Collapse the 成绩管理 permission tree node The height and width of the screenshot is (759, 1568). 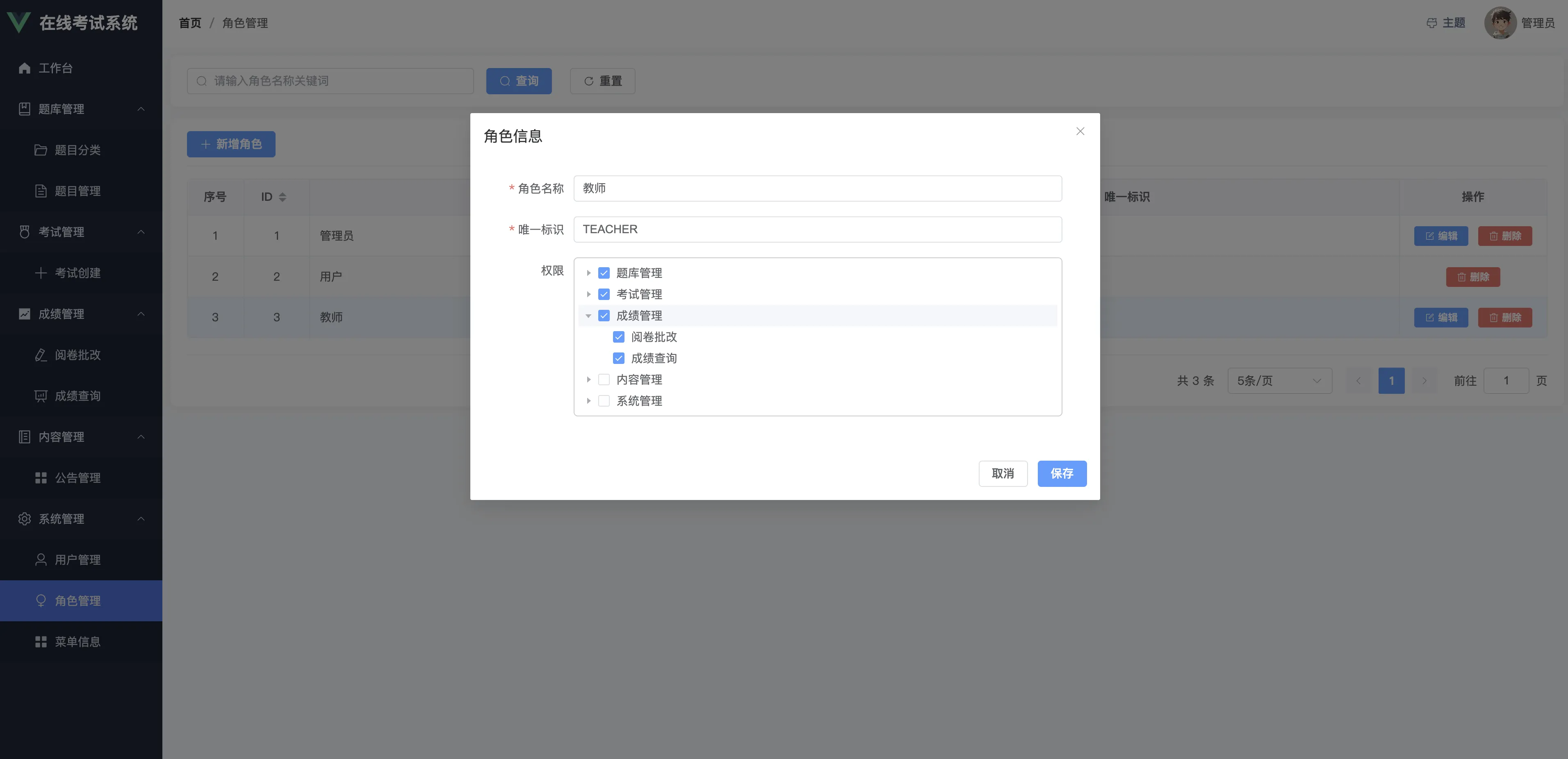click(588, 316)
